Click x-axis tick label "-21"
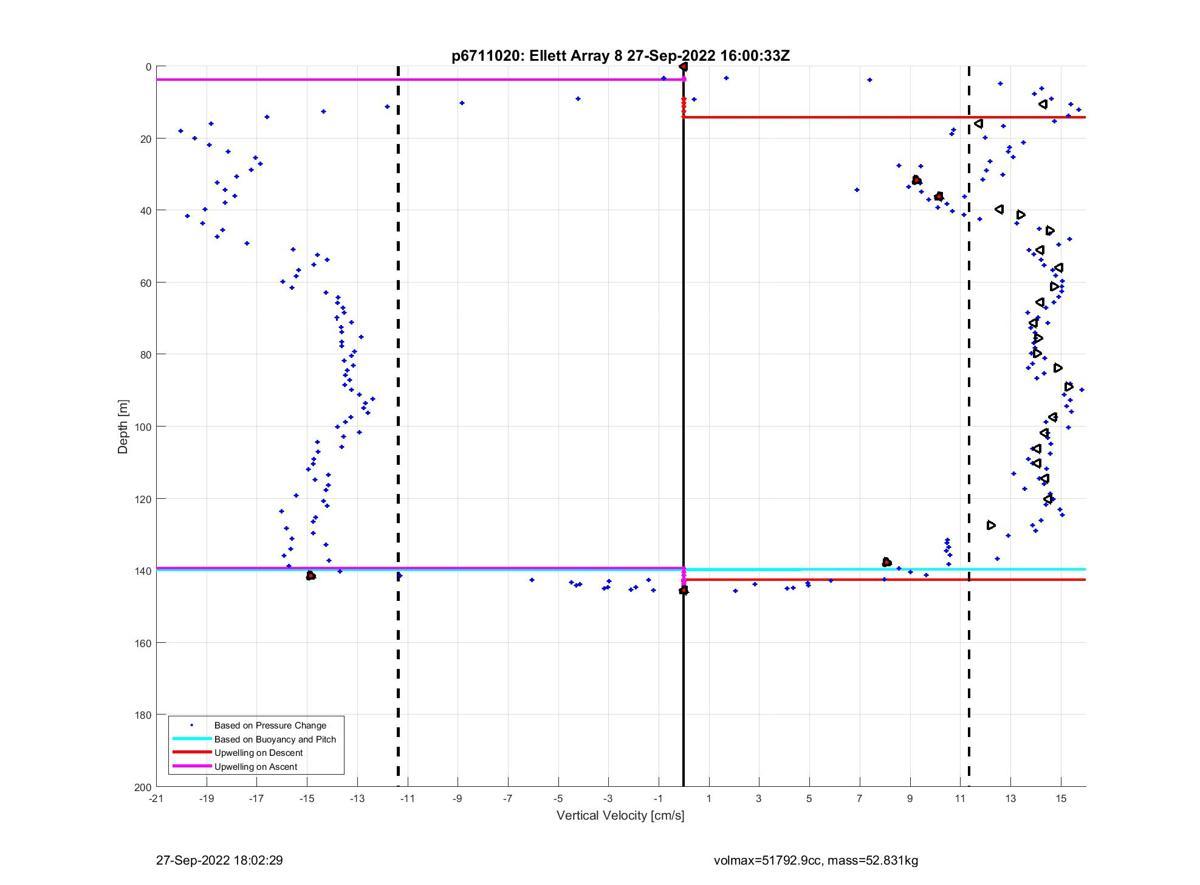Image resolution: width=1200 pixels, height=885 pixels. point(156,798)
